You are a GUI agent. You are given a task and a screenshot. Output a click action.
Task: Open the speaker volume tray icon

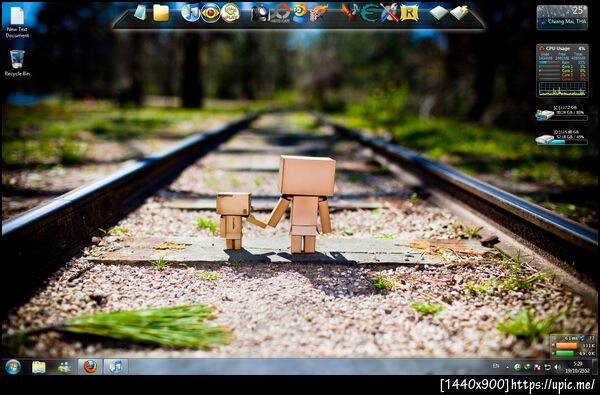pos(558,367)
